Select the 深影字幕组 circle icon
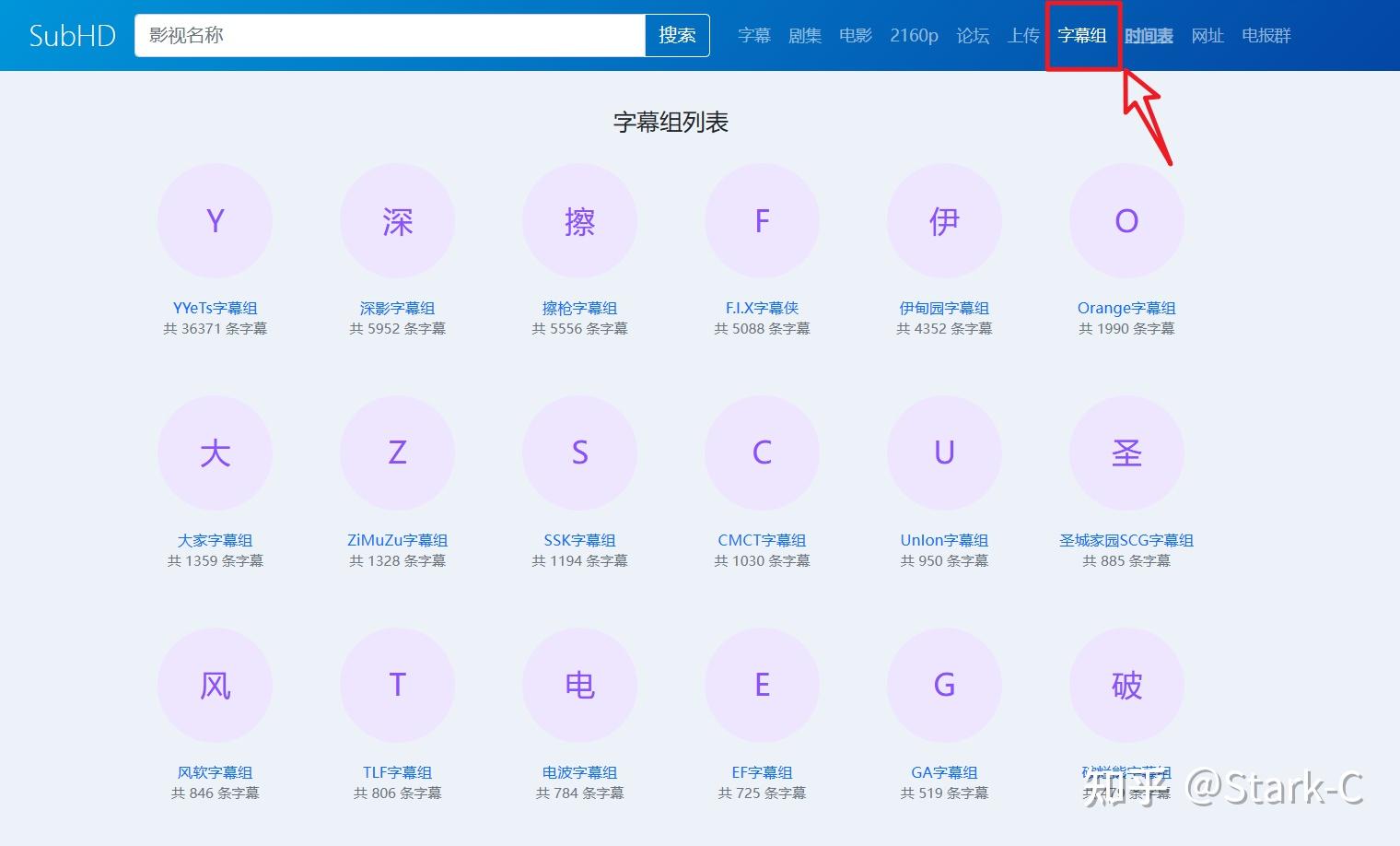This screenshot has height=846, width=1400. (x=397, y=220)
